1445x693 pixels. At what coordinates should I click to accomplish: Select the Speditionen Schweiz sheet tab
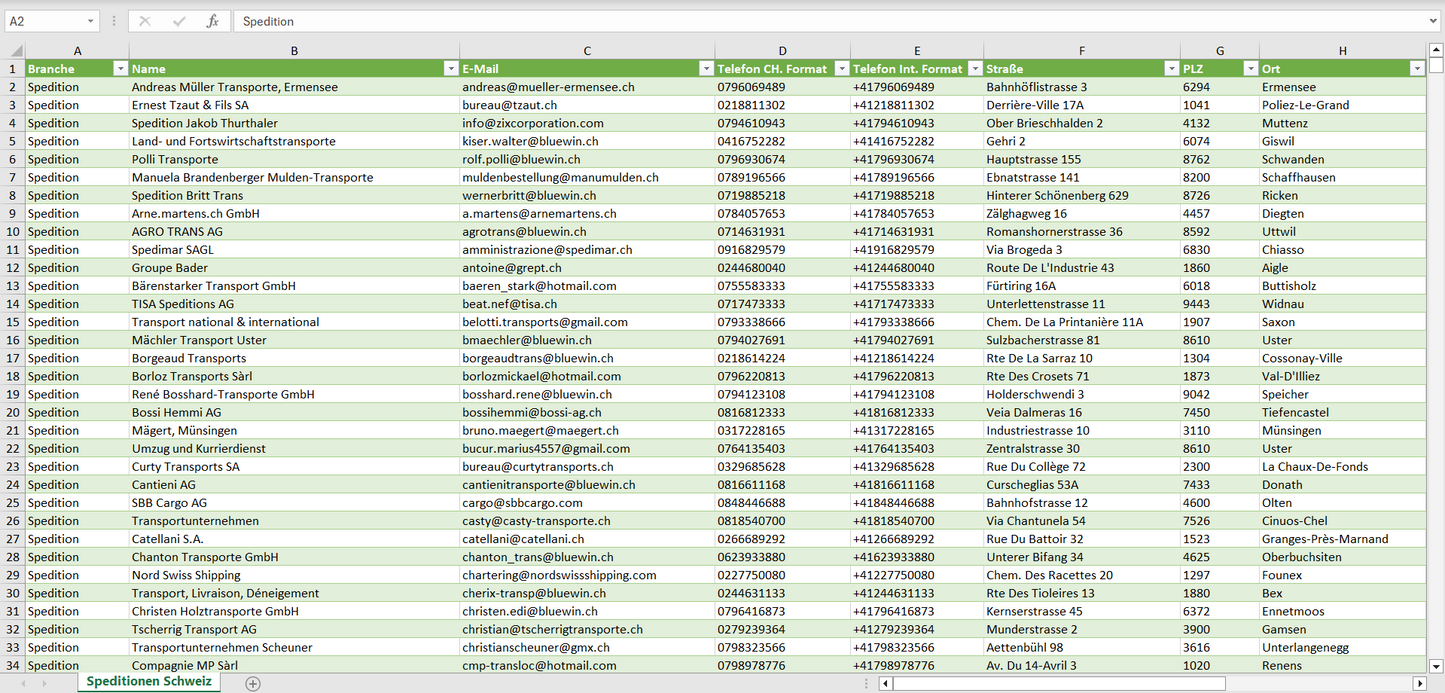(149, 682)
